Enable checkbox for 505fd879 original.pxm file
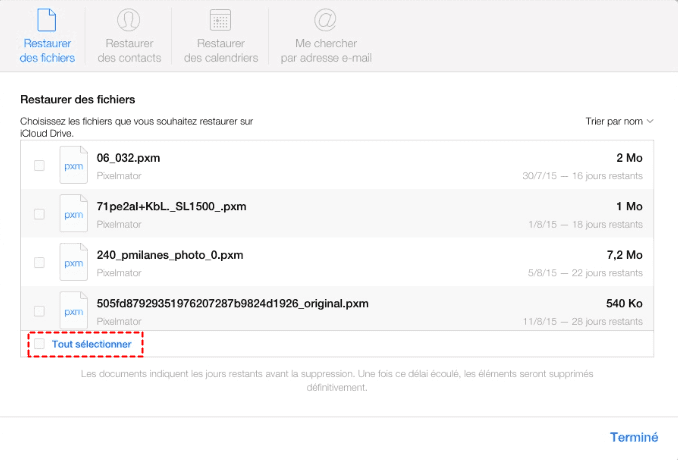 click(x=40, y=310)
